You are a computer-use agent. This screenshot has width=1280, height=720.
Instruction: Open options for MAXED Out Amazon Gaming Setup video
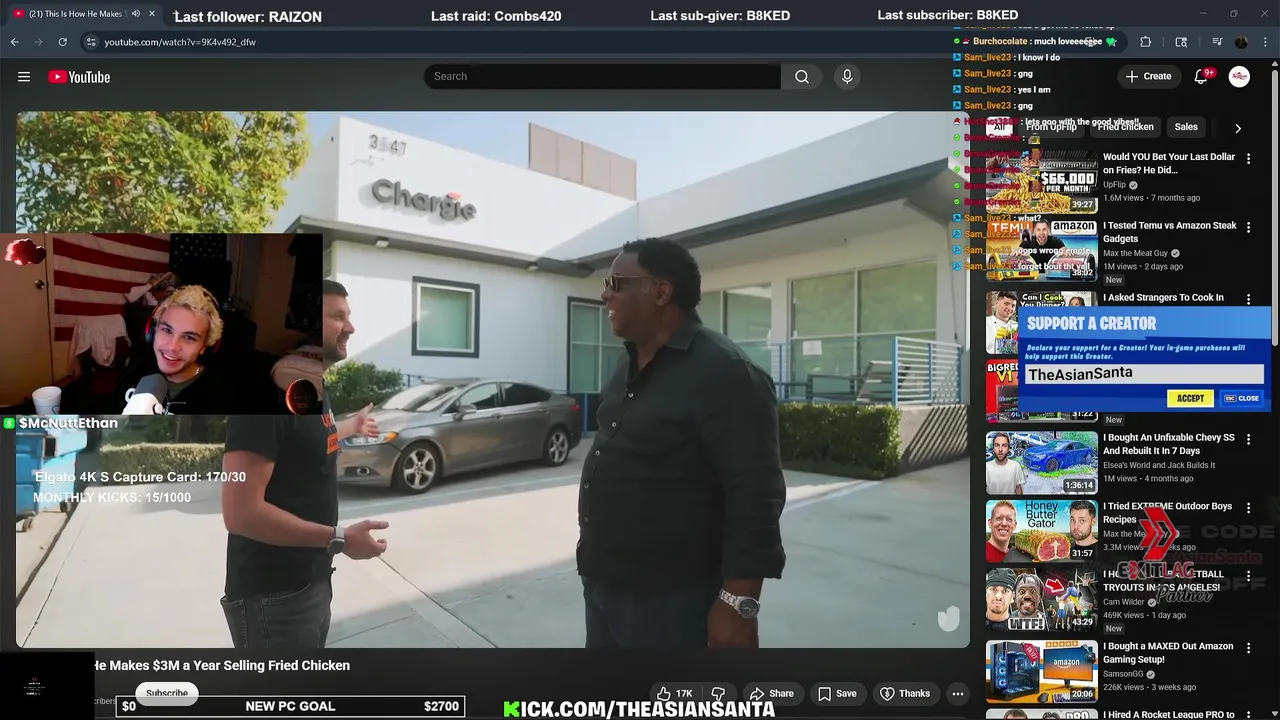1248,648
